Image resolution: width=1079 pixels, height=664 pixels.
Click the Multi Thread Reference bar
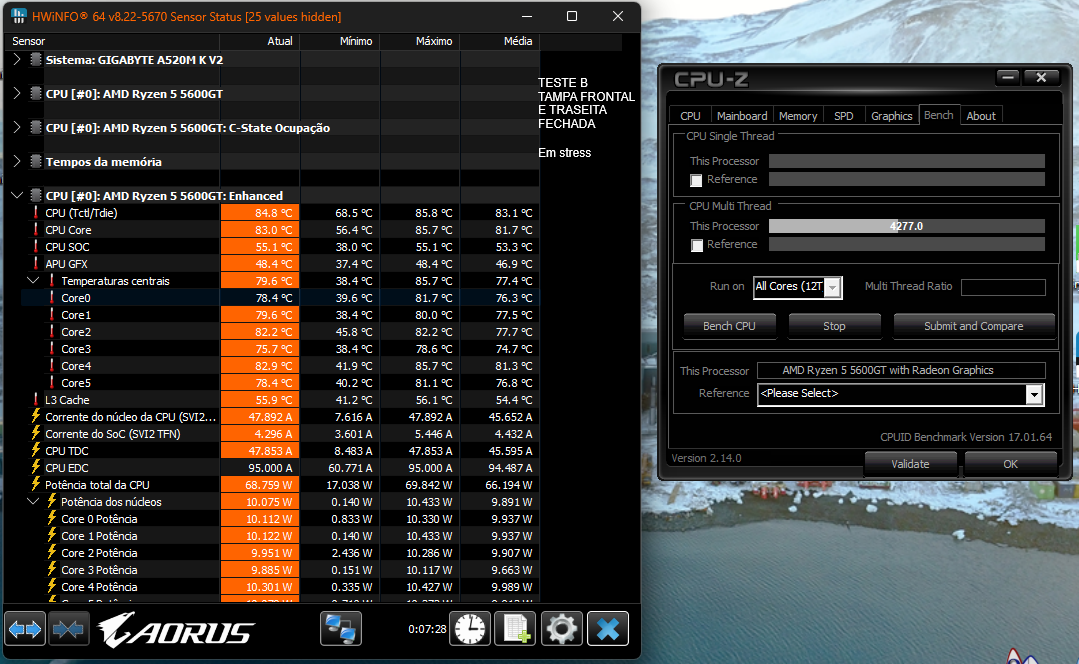(x=906, y=244)
